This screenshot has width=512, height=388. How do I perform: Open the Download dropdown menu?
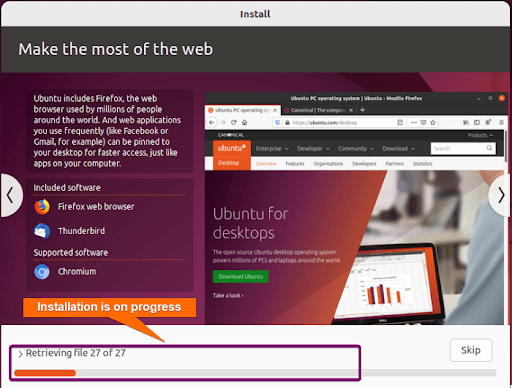tap(398, 149)
